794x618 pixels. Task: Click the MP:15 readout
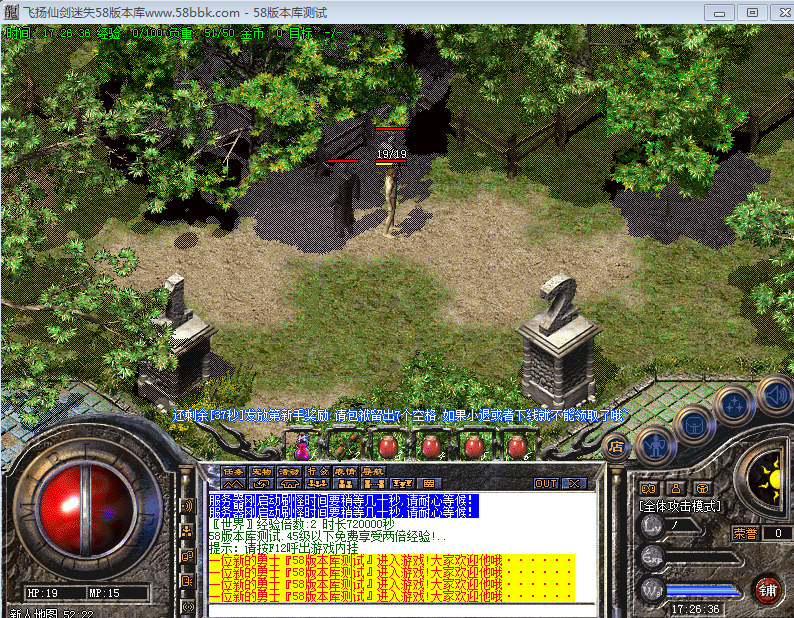(104, 593)
